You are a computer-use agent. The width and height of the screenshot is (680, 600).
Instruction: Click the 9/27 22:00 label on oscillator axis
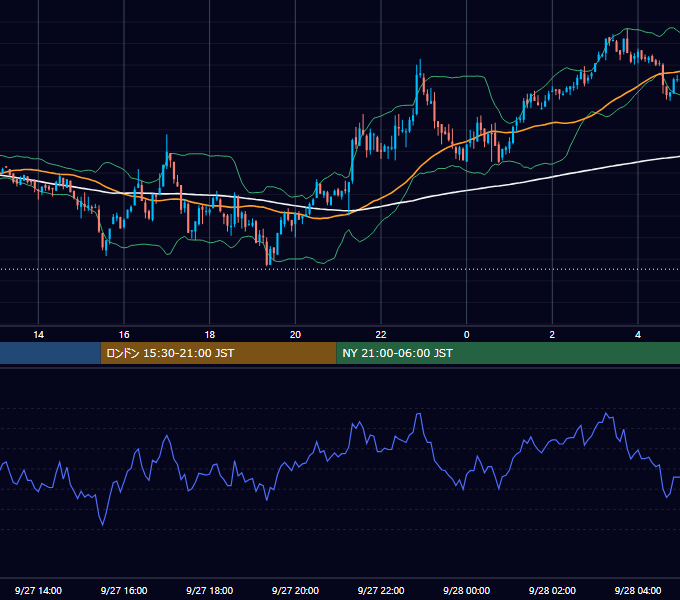(x=381, y=590)
